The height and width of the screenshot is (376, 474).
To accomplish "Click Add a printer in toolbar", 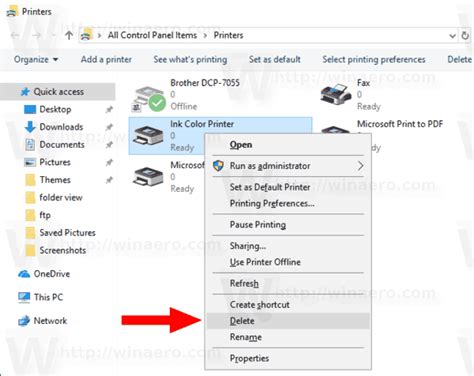I will point(106,60).
